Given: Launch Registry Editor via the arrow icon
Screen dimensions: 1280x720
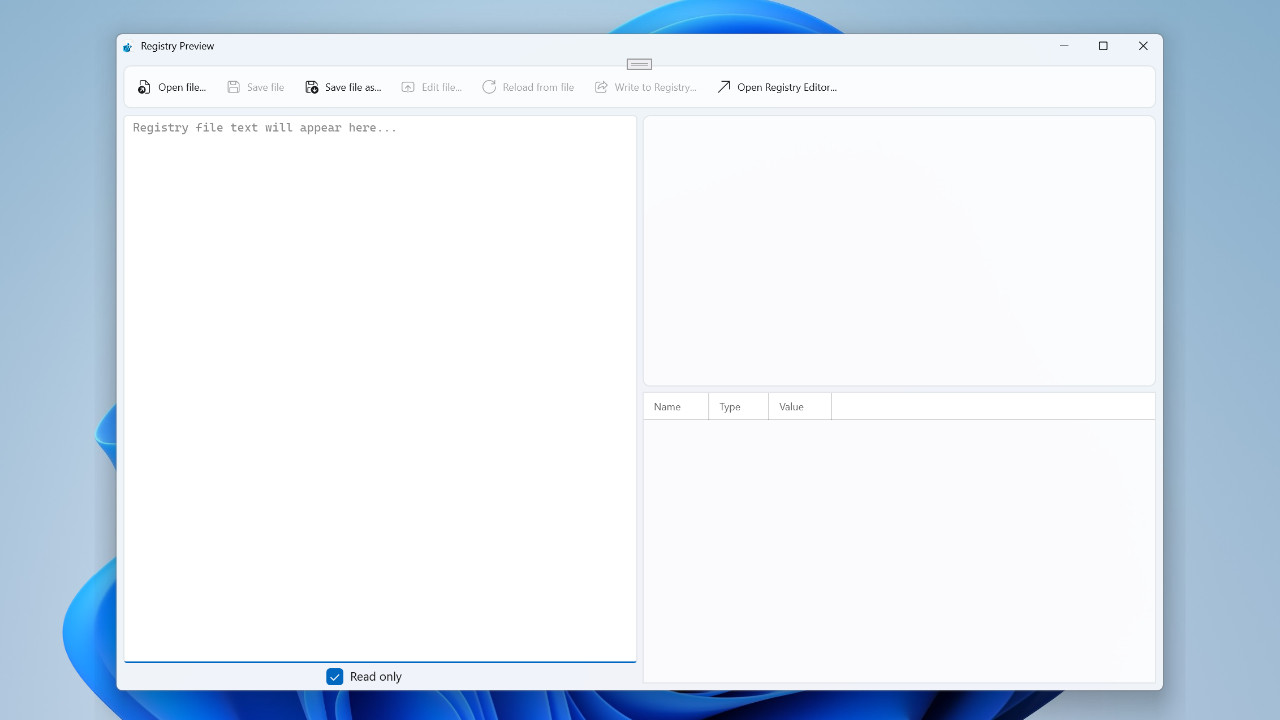Looking at the screenshot, I should pyautogui.click(x=724, y=87).
